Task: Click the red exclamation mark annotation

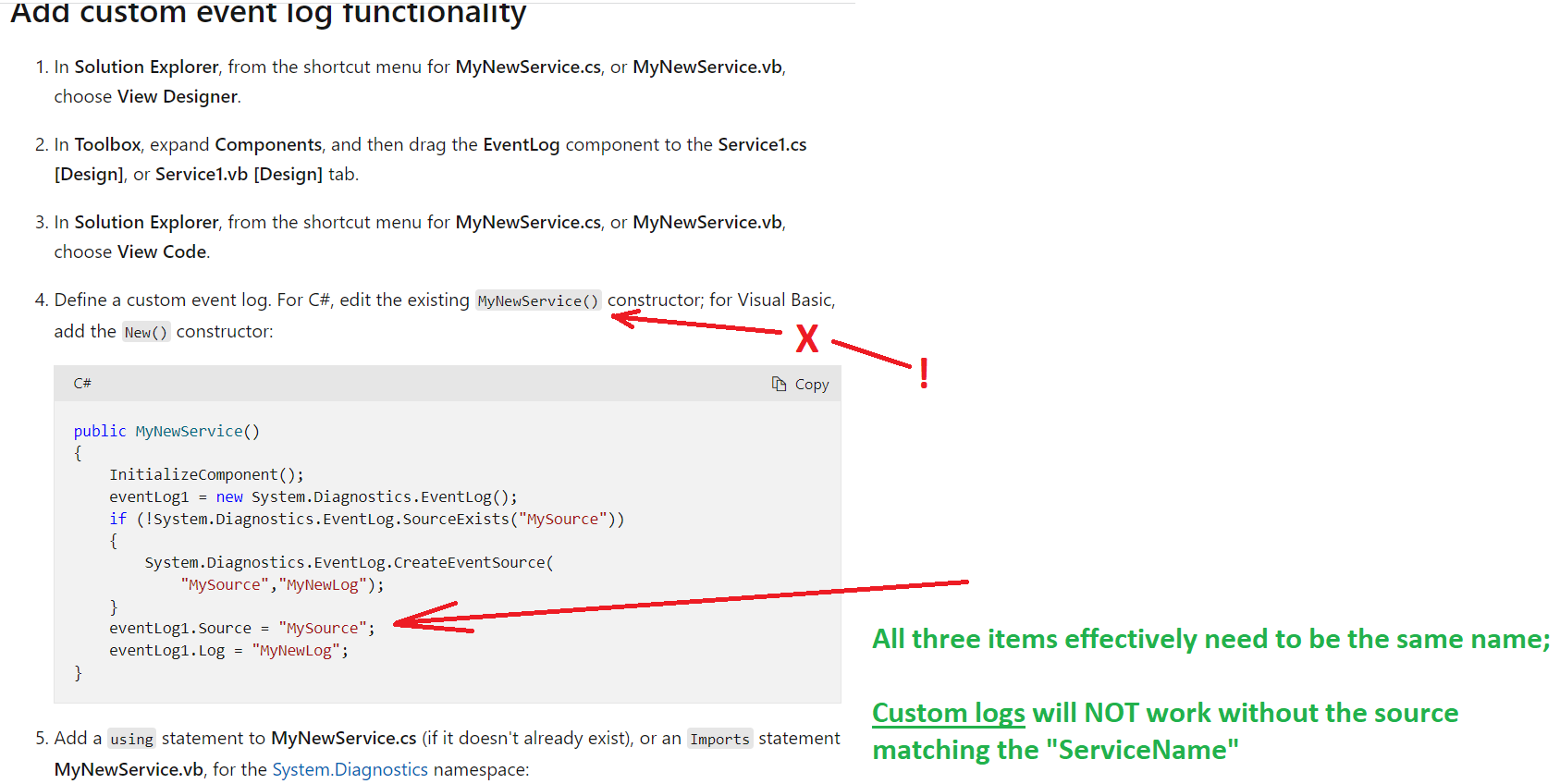Action: (924, 374)
